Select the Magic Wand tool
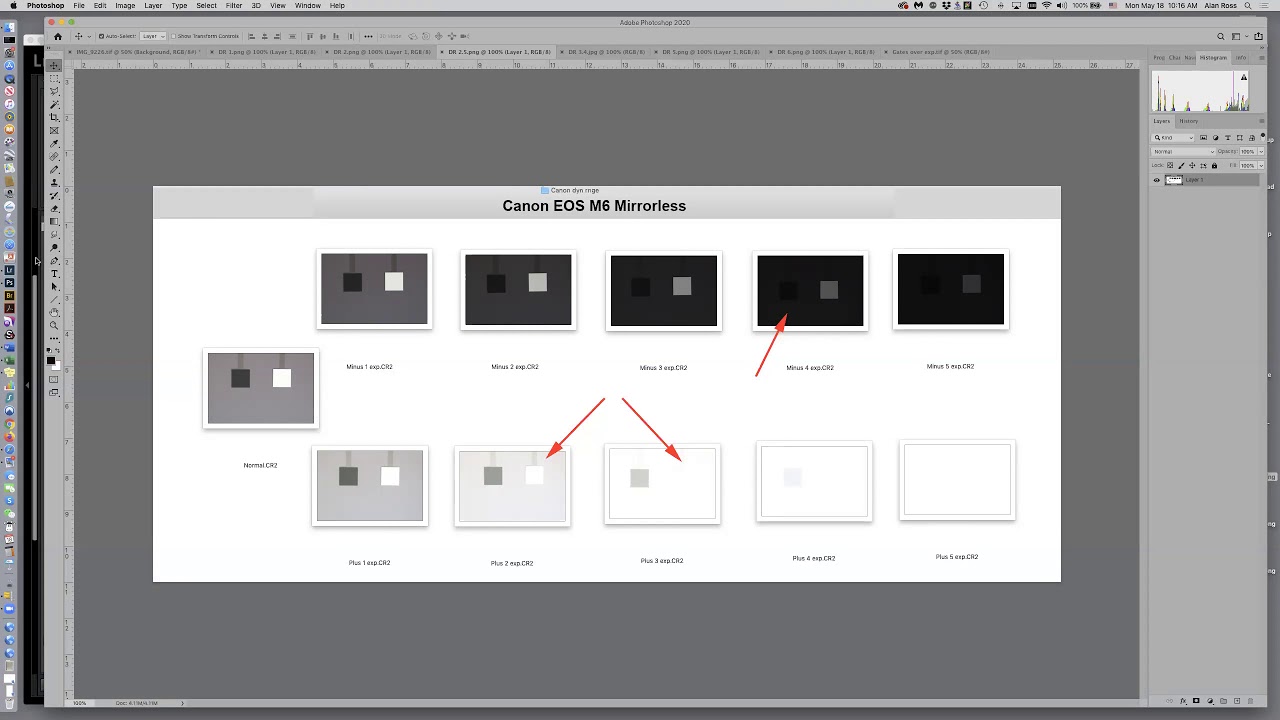Viewport: 1280px width, 720px height. tap(55, 103)
